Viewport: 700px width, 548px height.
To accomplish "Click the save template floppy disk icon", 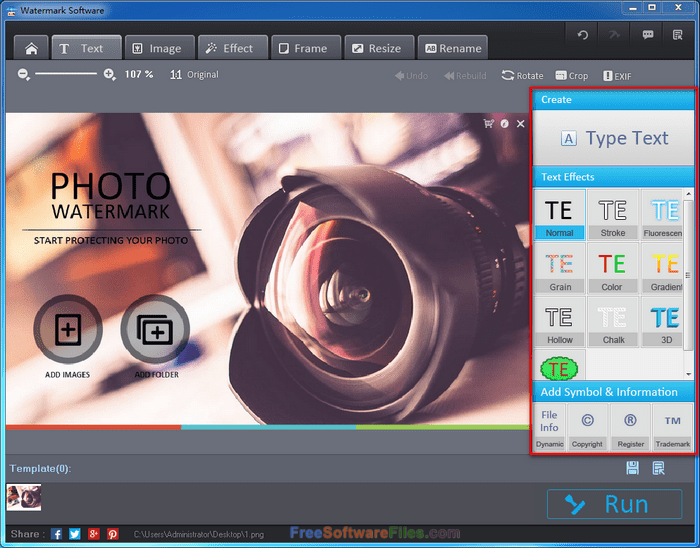I will pos(633,468).
